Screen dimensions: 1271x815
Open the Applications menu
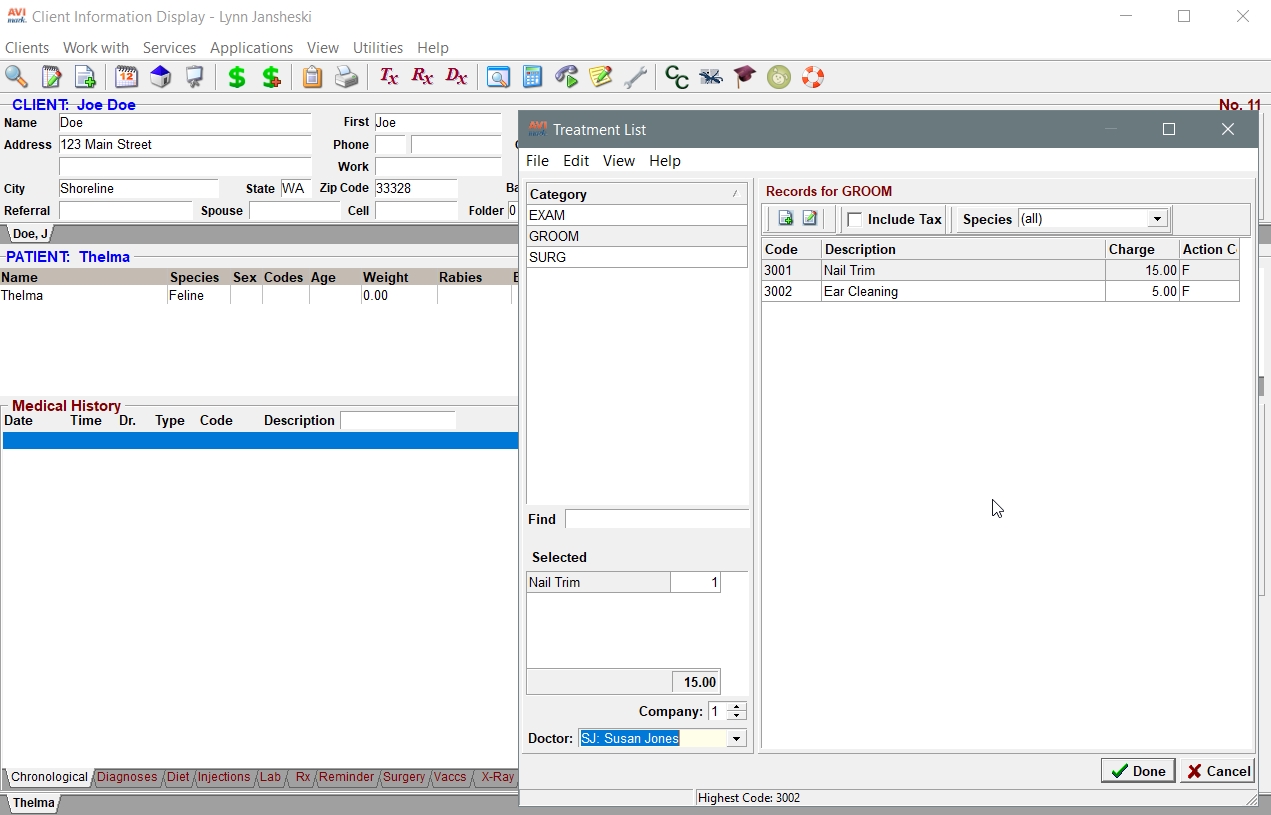pyautogui.click(x=251, y=48)
